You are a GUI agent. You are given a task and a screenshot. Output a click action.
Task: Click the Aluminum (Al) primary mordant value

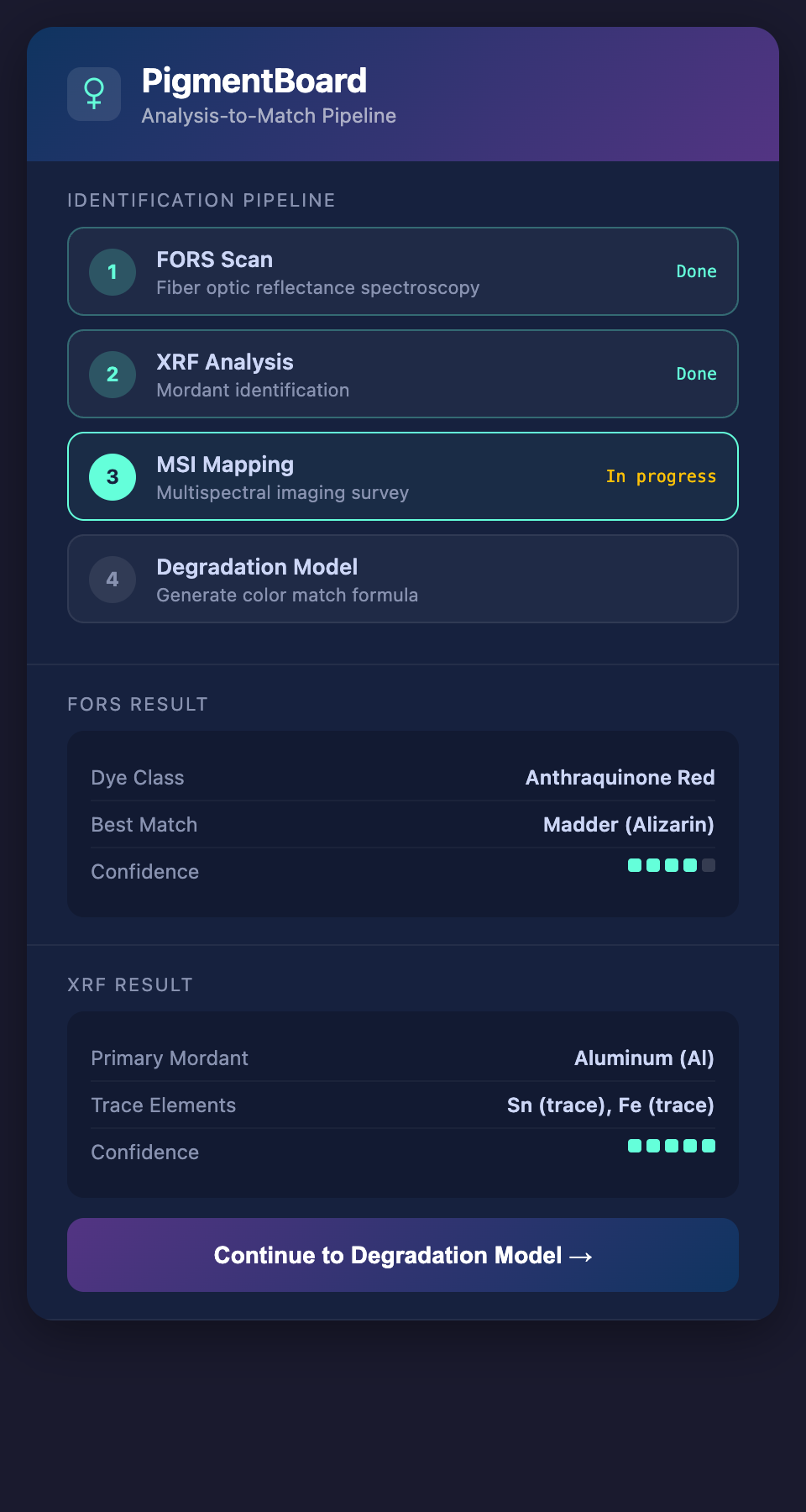644,1058
